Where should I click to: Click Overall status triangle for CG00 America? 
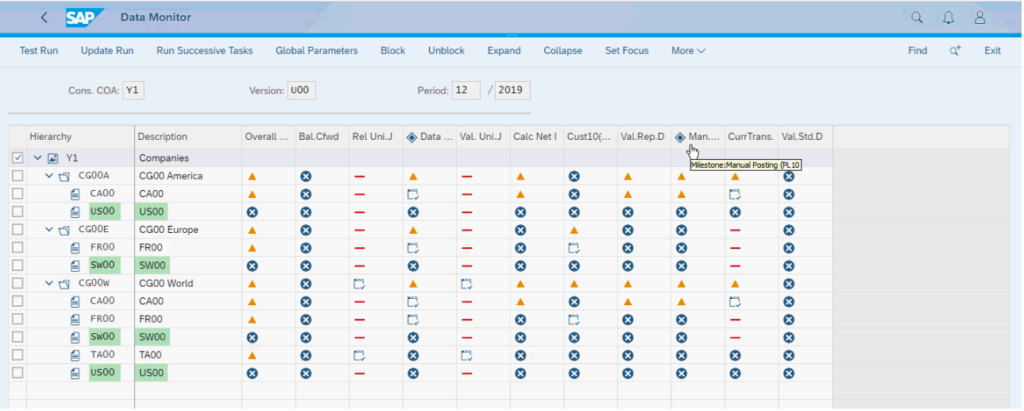(252, 176)
